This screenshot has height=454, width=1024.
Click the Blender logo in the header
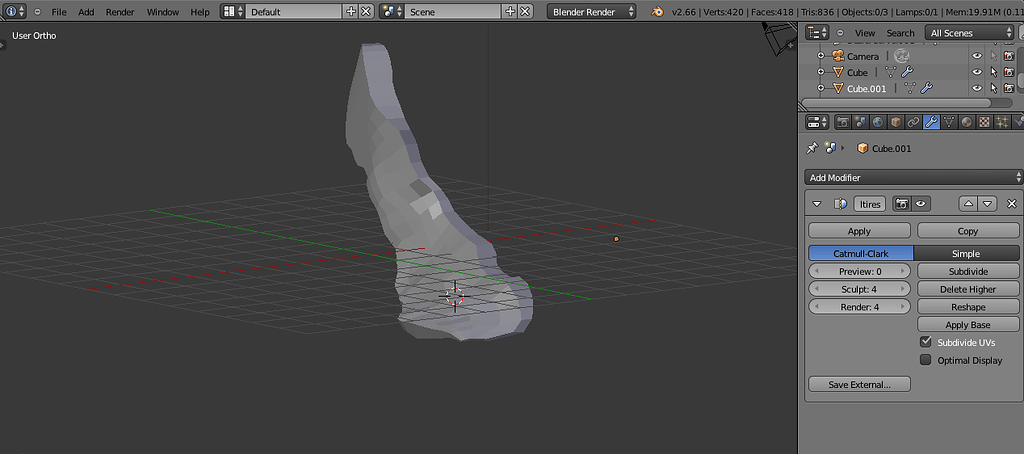pyautogui.click(x=658, y=12)
